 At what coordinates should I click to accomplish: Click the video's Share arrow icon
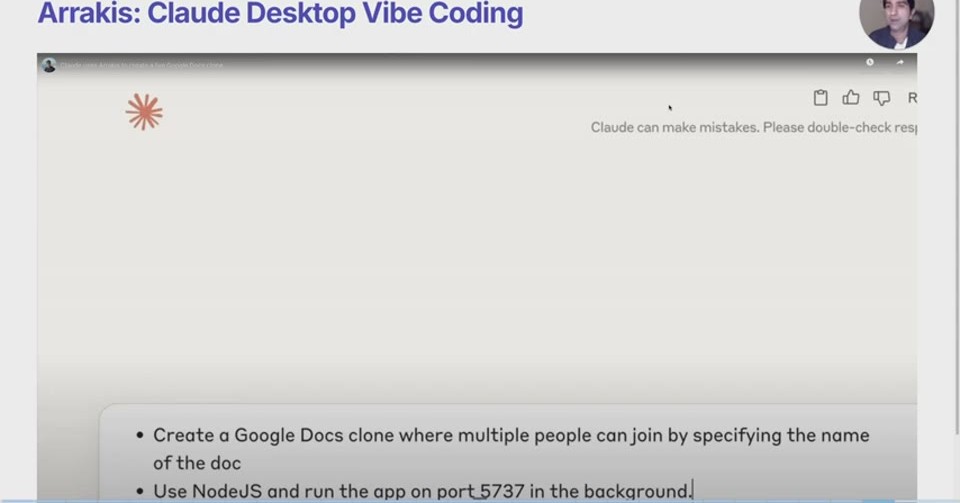(900, 62)
